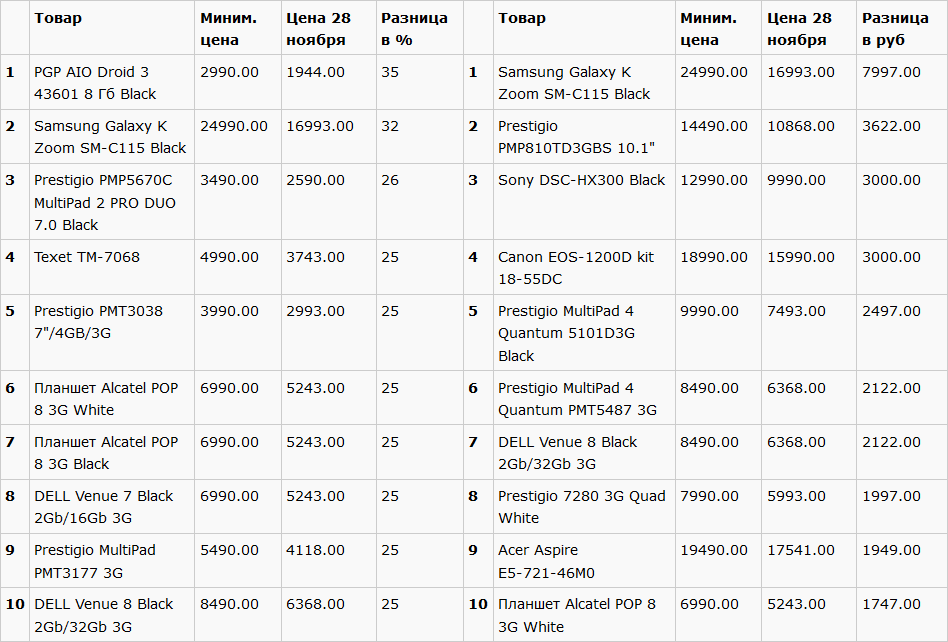
Task: Select the 1944.00 price cell
Action: 315,72
